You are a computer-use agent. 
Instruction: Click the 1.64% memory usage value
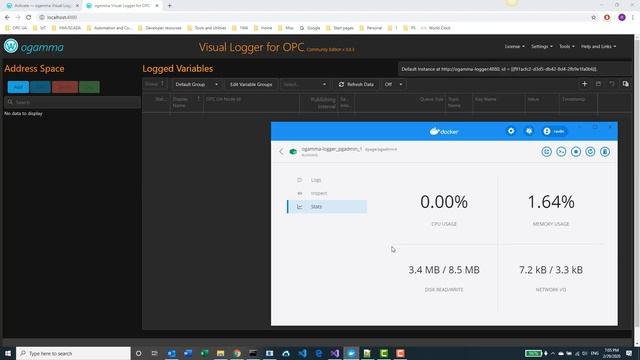point(551,202)
